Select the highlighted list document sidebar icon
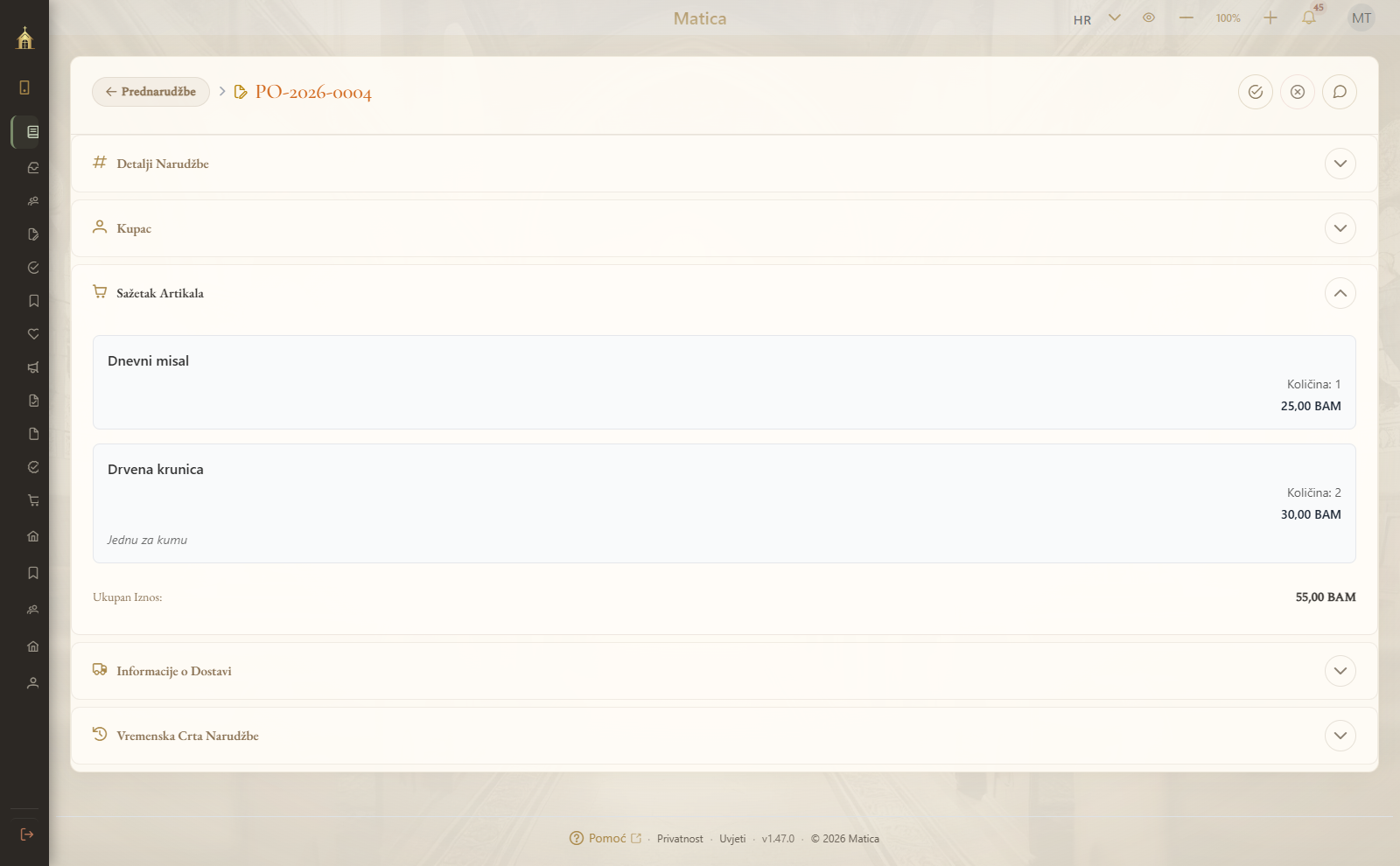This screenshot has height=866, width=1400. coord(32,132)
